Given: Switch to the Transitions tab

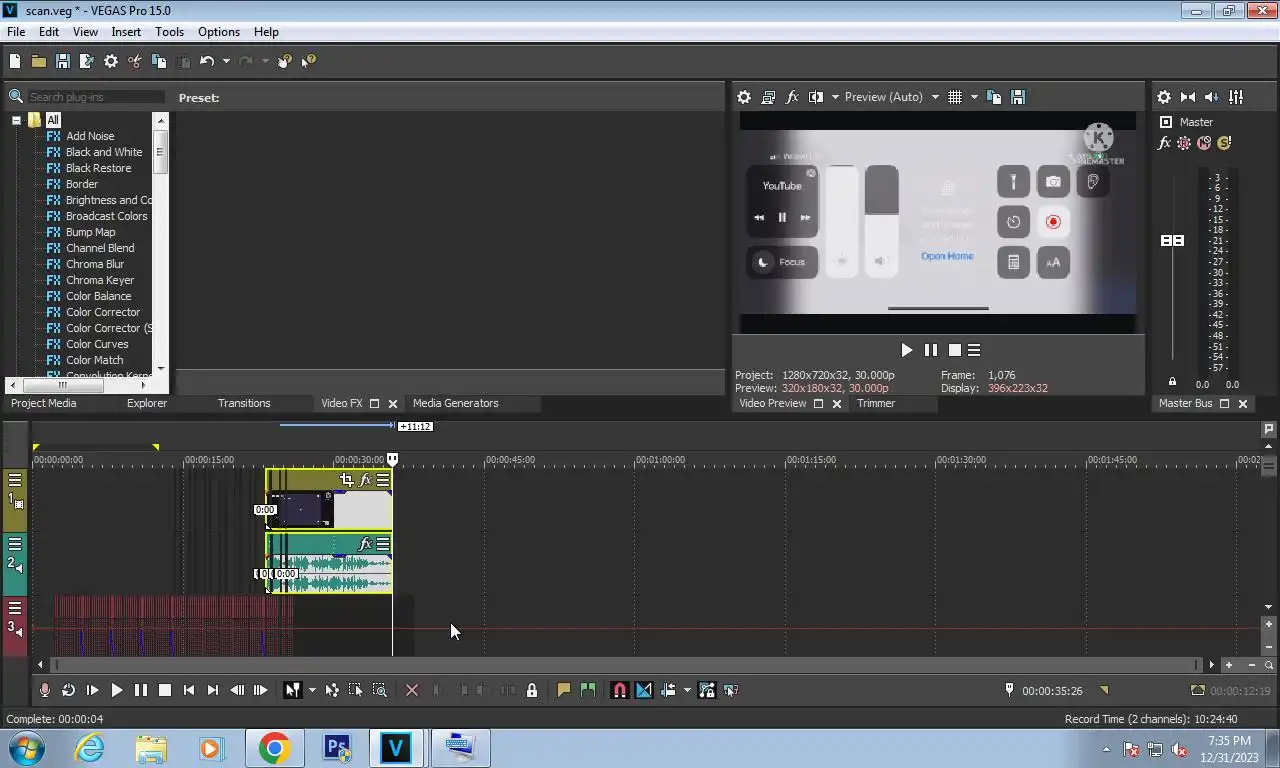Looking at the screenshot, I should 244,403.
